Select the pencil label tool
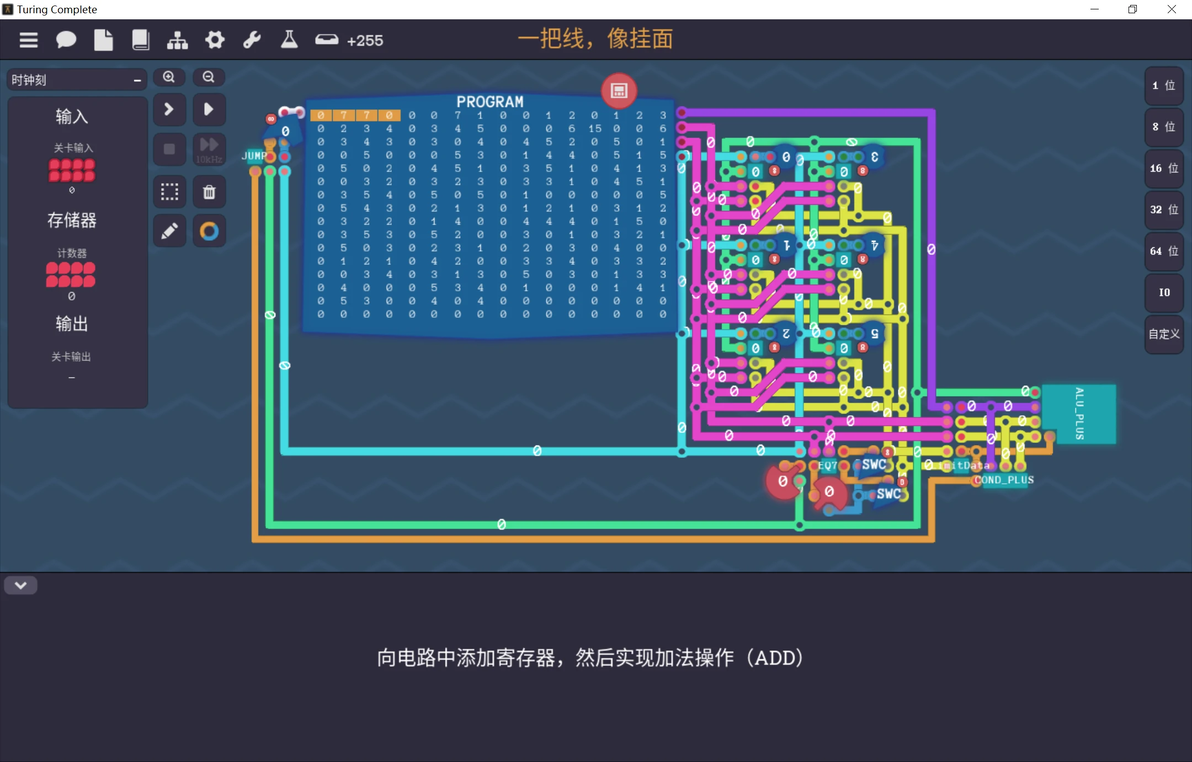The width and height of the screenshot is (1192, 762). (x=170, y=230)
